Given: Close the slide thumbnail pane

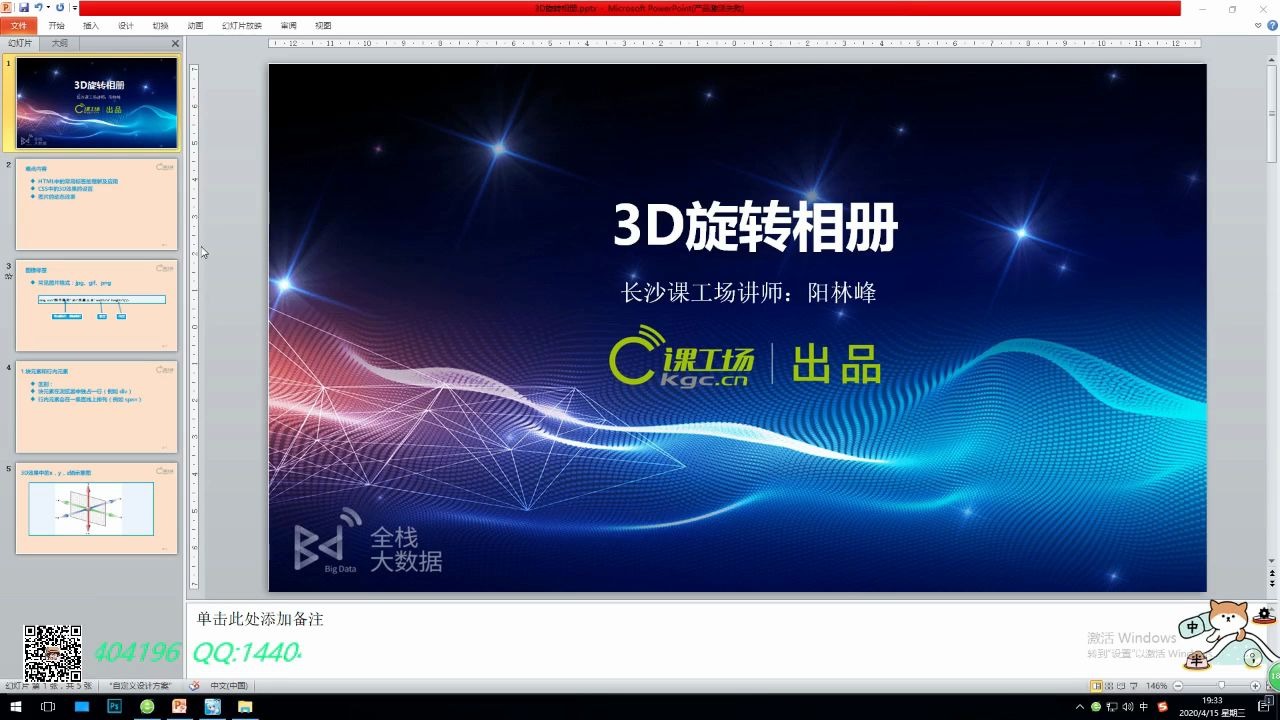Looking at the screenshot, I should pos(176,43).
